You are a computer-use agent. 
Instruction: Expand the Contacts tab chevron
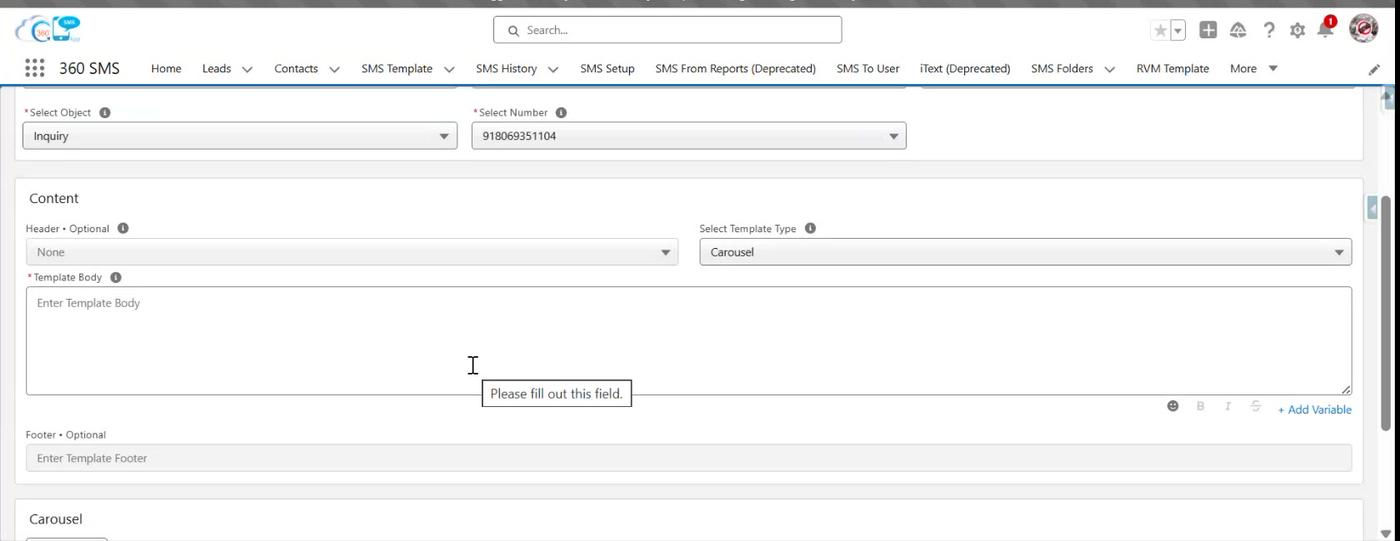point(334,69)
